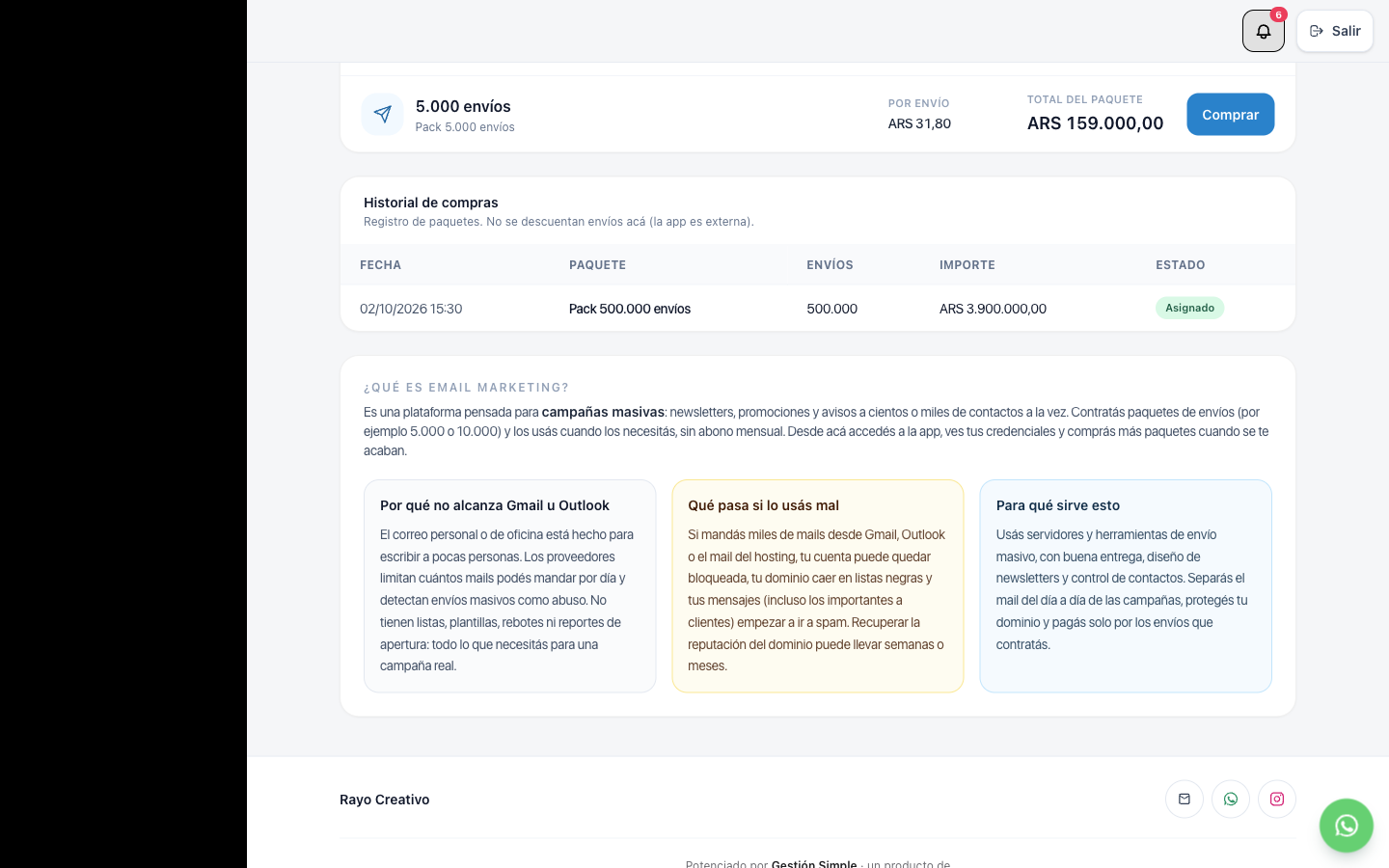Open the notifications bell

[x=1263, y=31]
